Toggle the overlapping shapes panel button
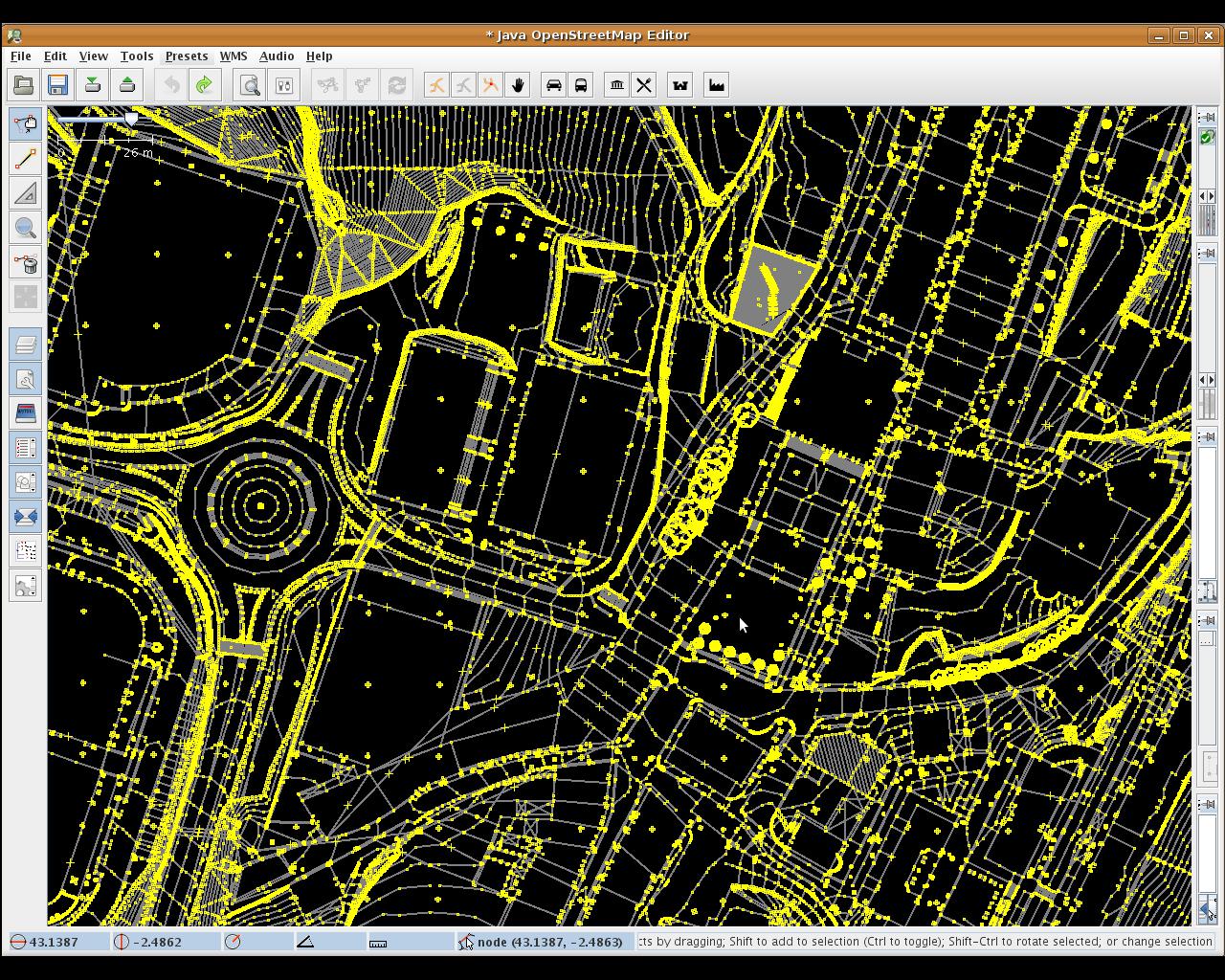The width and height of the screenshot is (1225, 980). pyautogui.click(x=26, y=482)
